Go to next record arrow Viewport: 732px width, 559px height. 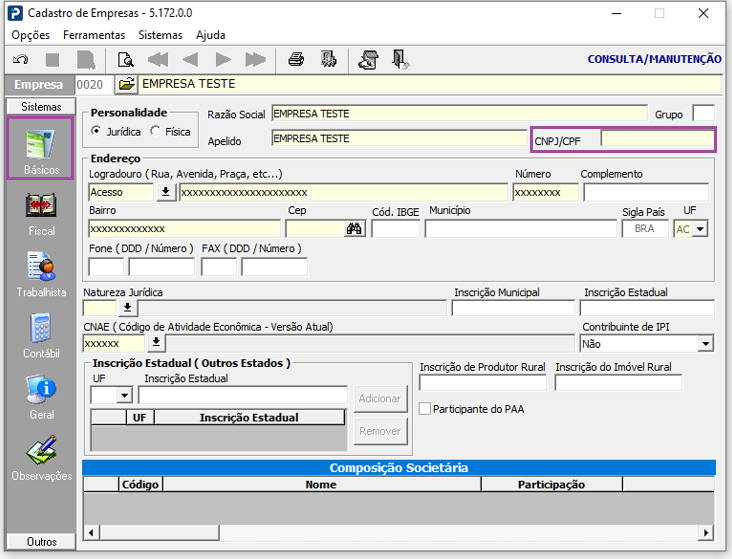click(x=223, y=60)
